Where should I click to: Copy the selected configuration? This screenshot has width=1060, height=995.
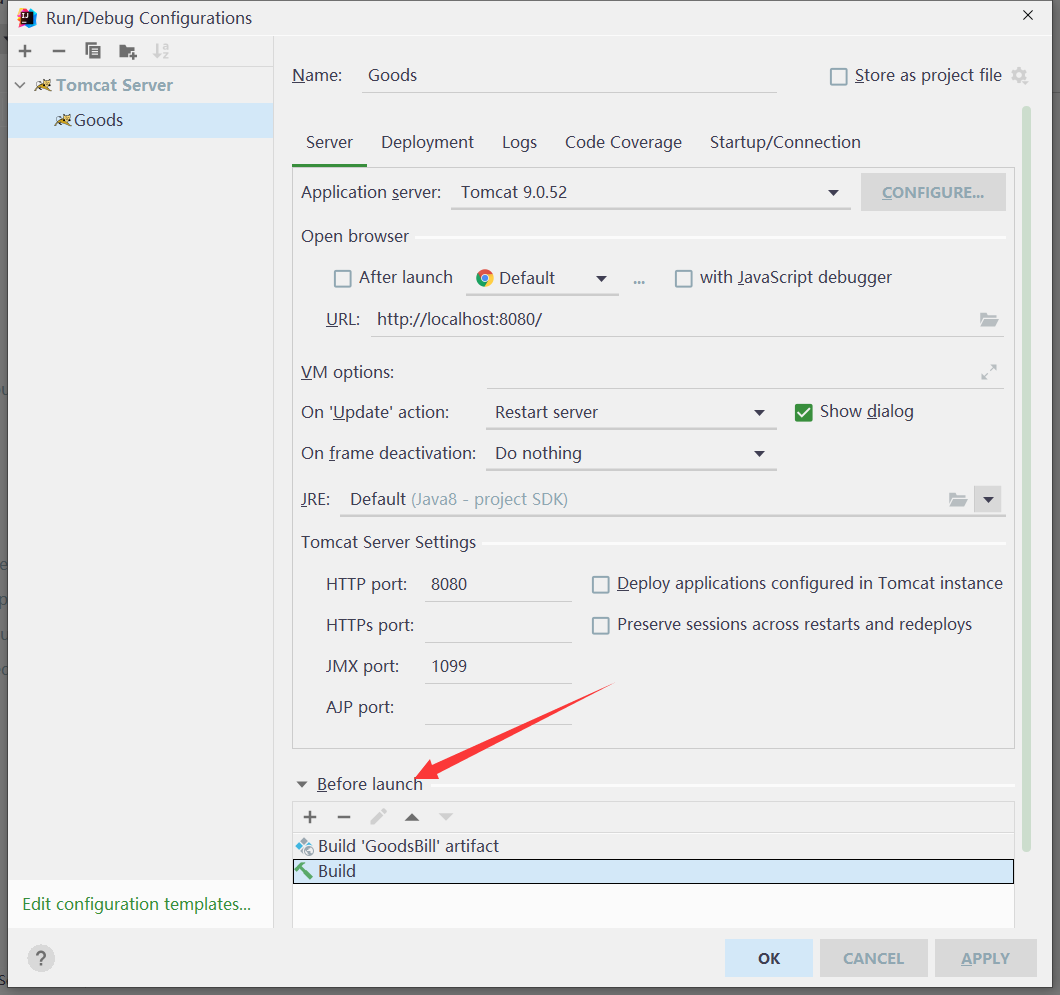click(93, 51)
